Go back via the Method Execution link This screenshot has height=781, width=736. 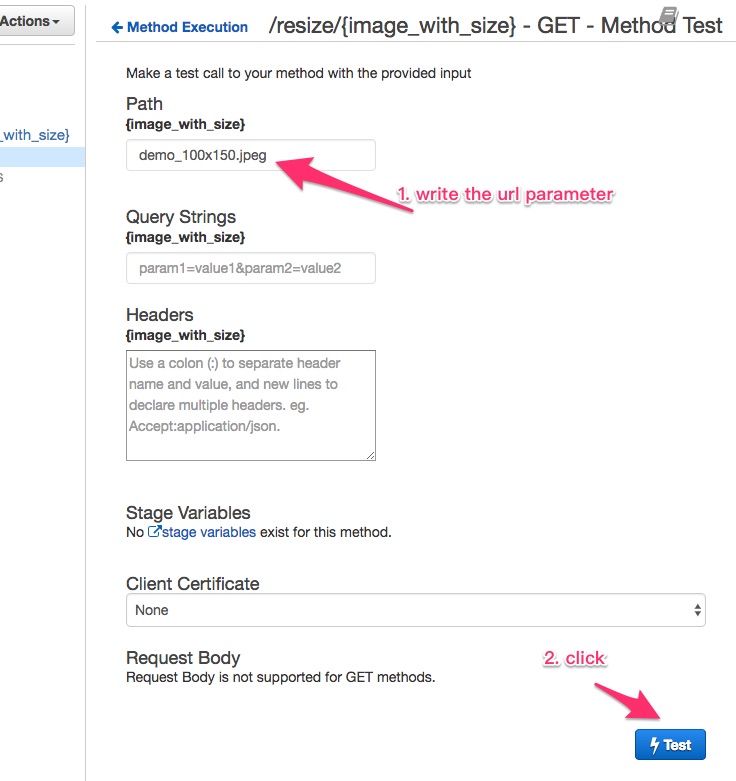tap(187, 28)
